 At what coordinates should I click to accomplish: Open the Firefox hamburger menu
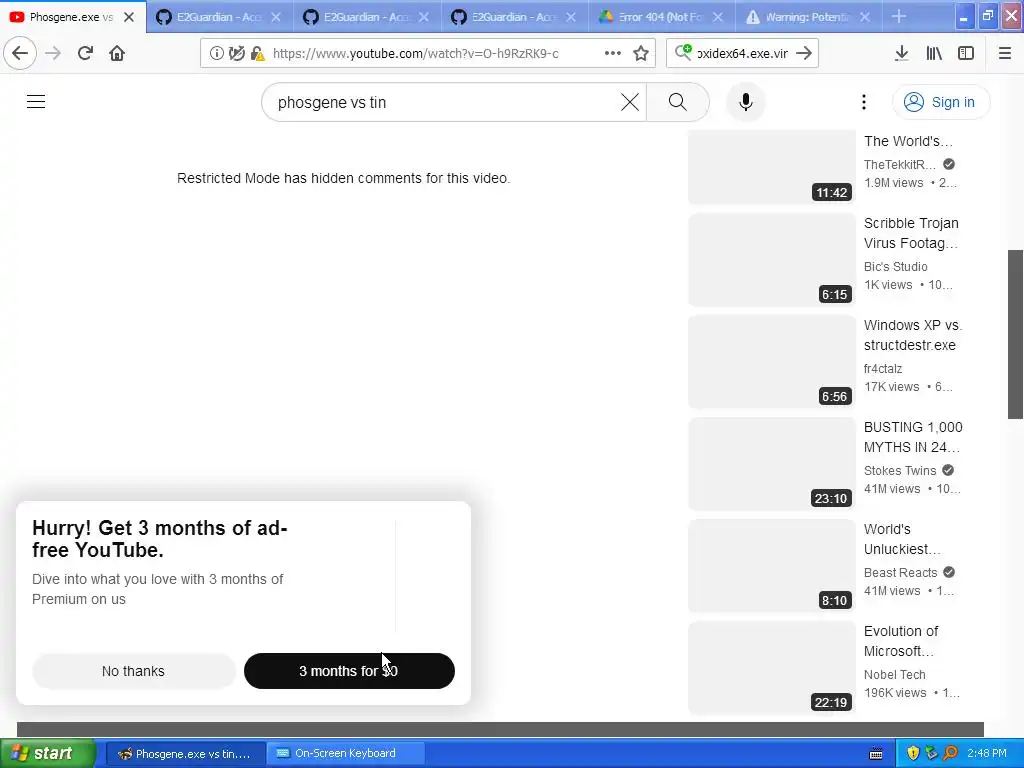[x=1005, y=54]
